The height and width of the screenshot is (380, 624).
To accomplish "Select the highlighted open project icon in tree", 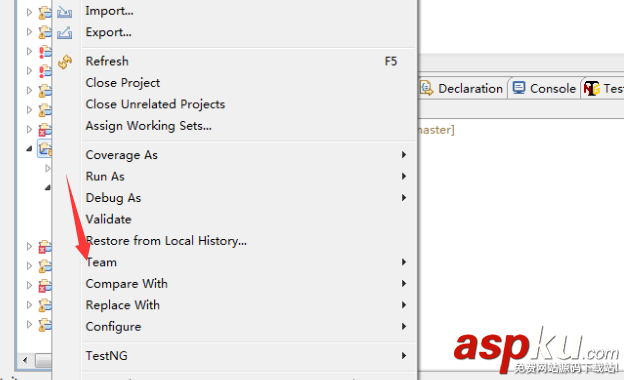I will coord(45,148).
